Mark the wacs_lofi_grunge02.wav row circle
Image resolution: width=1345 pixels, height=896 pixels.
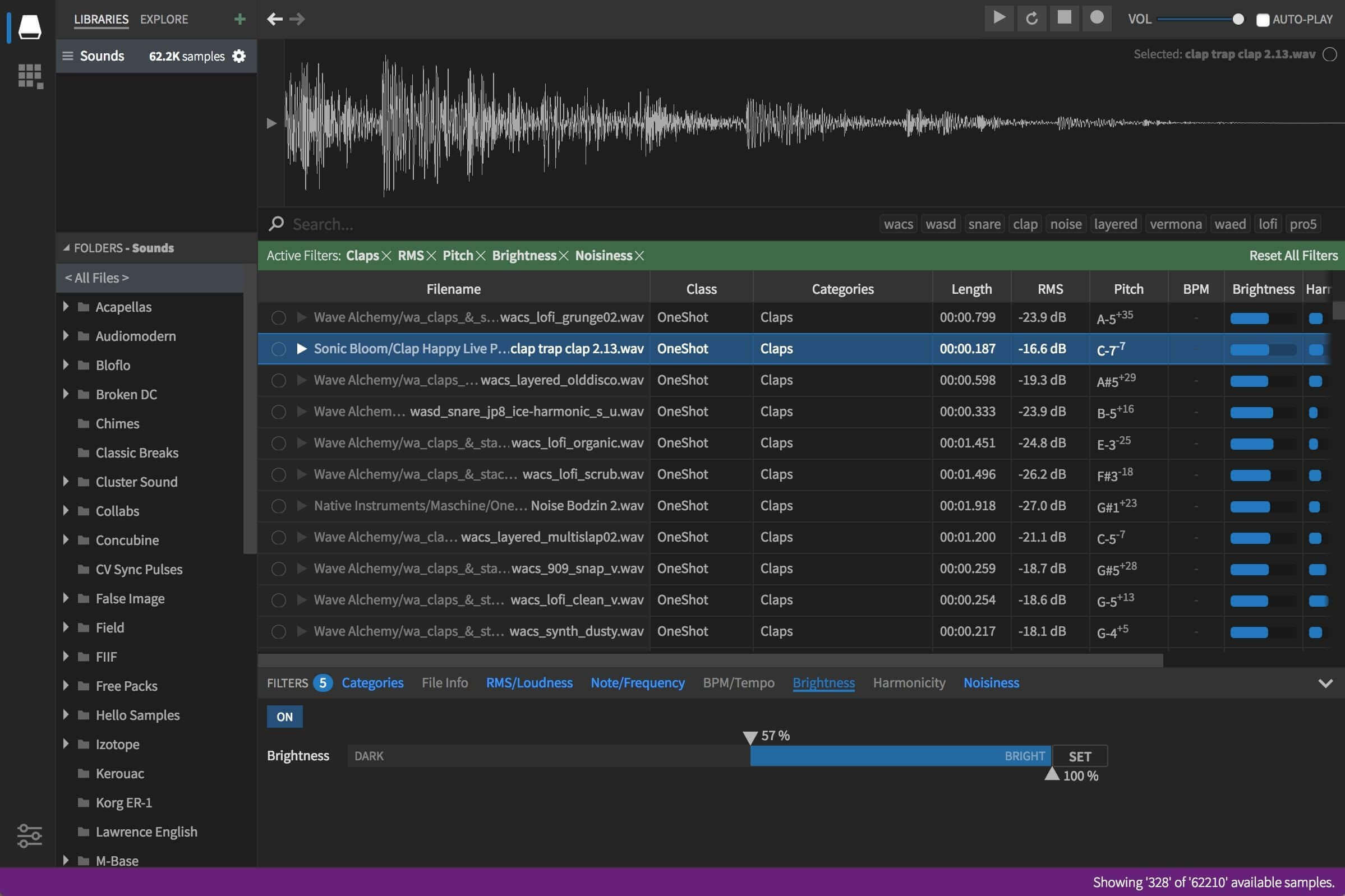point(278,318)
